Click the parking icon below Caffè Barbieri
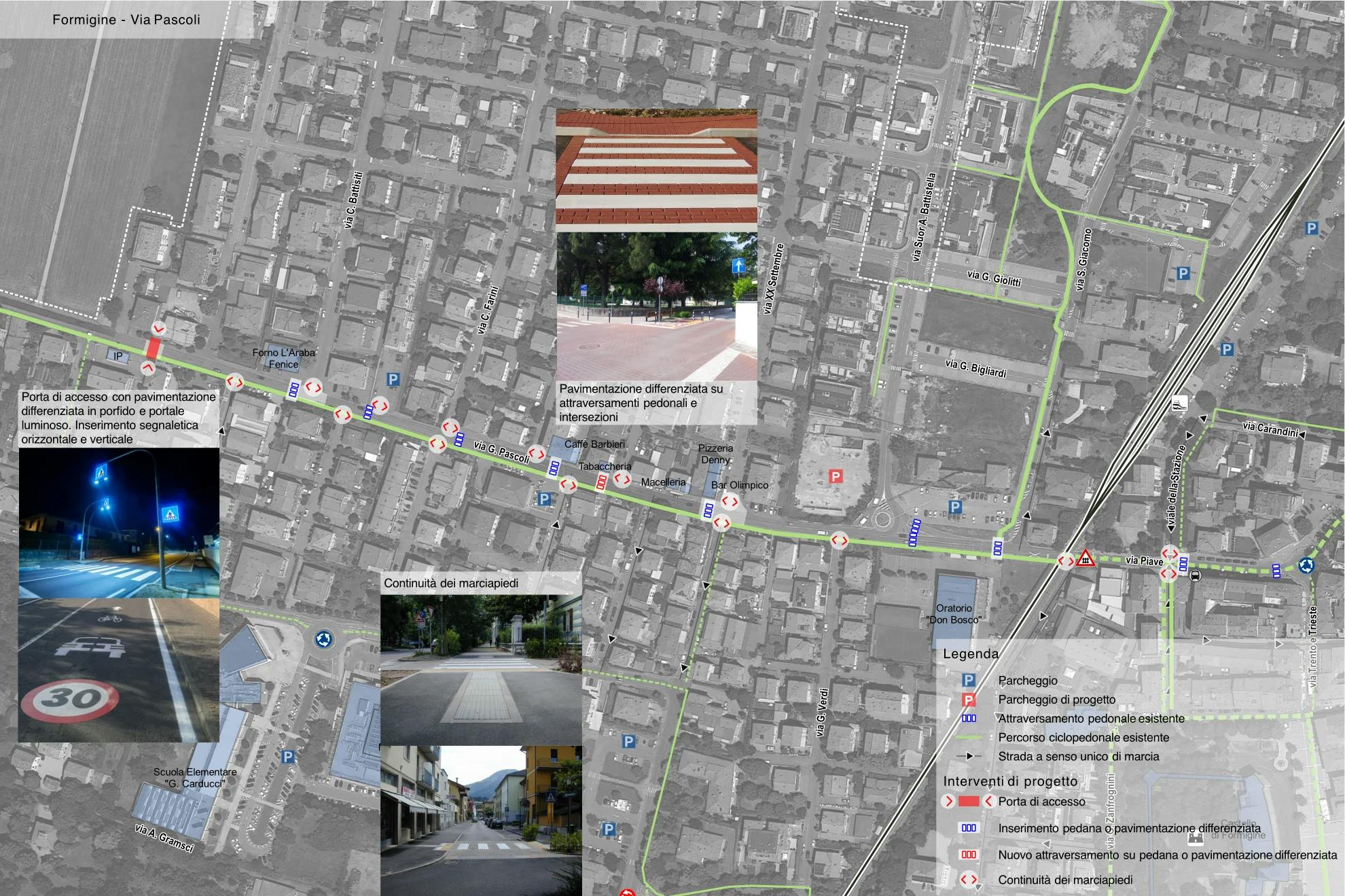Screen dimensions: 1345x896 [x=544, y=499]
